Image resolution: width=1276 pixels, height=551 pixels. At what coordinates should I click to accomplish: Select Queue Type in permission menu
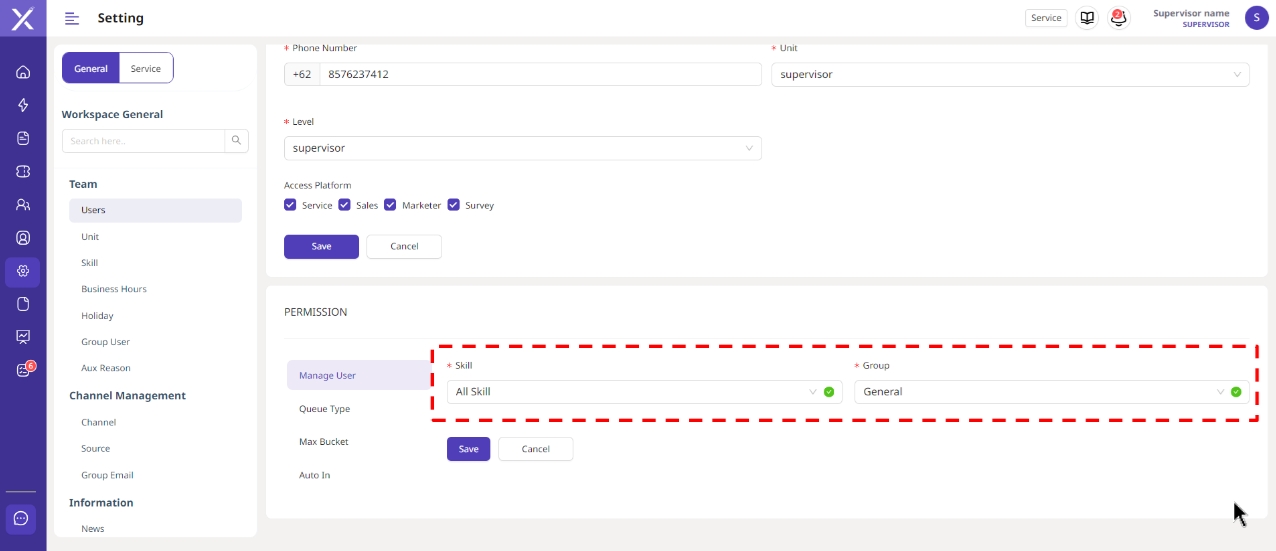pos(324,409)
